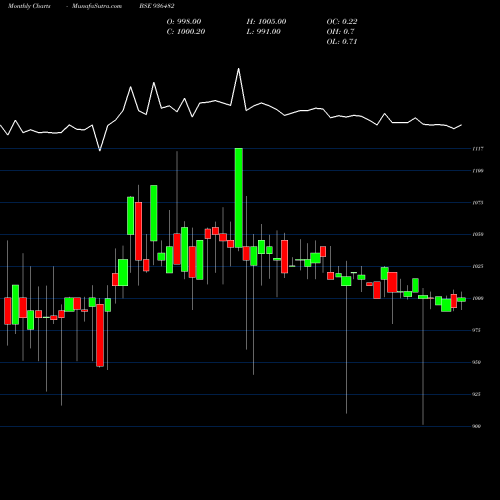Image resolution: width=500 pixels, height=500 pixels.
Task: Select the open value "O: 998.00"
Action: (x=184, y=22)
